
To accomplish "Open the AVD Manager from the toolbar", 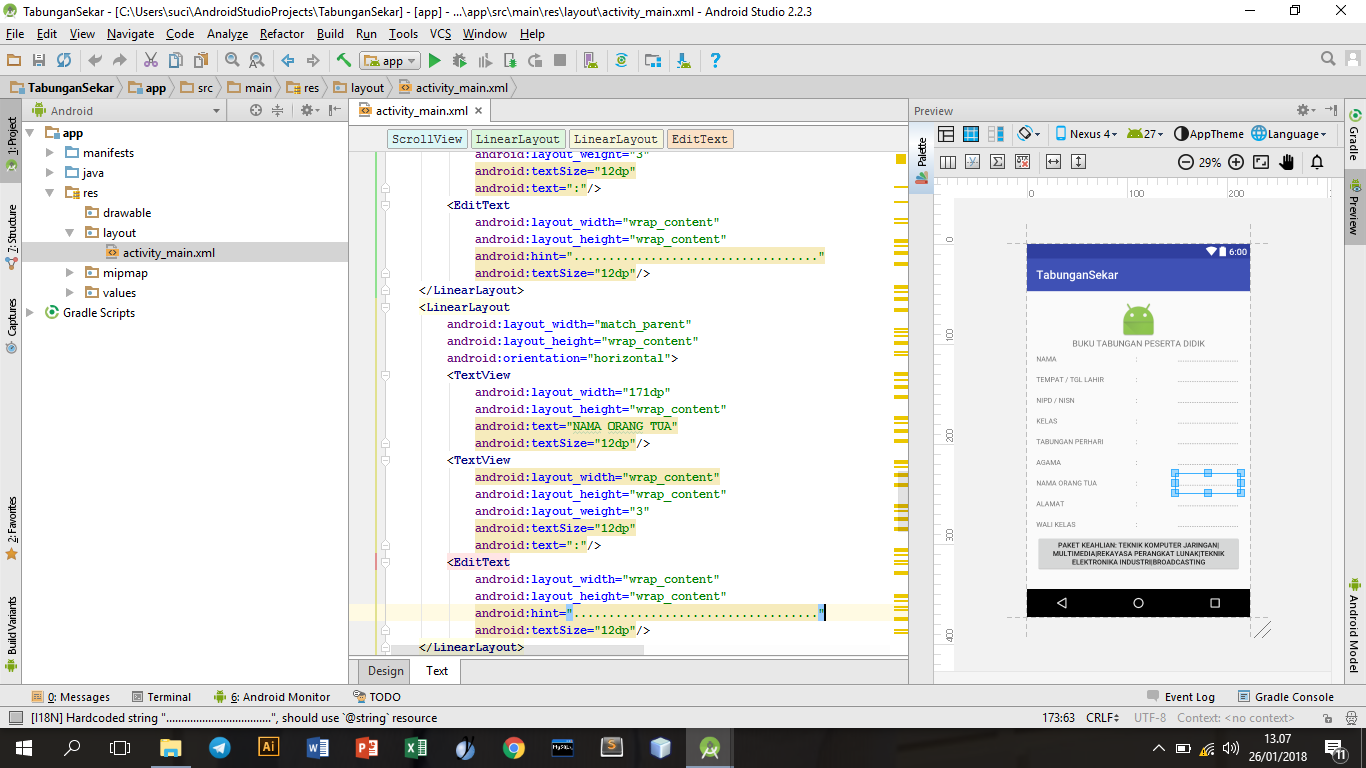I will click(x=590, y=61).
